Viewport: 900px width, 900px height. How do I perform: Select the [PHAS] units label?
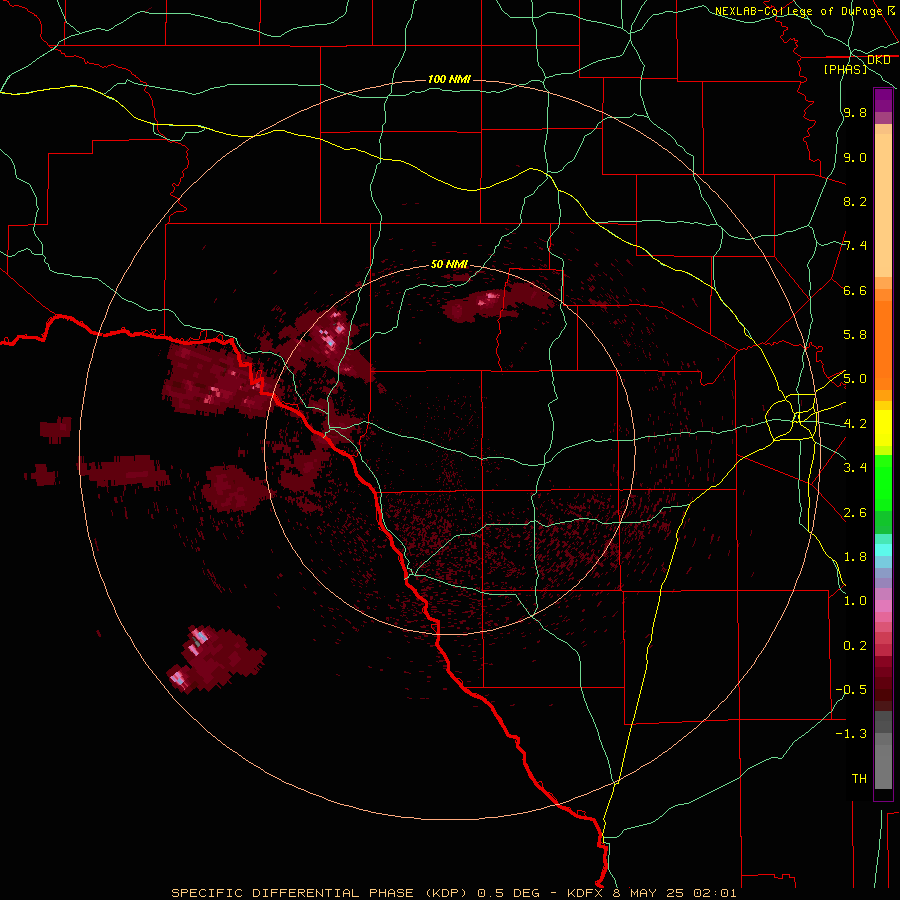pyautogui.click(x=845, y=69)
